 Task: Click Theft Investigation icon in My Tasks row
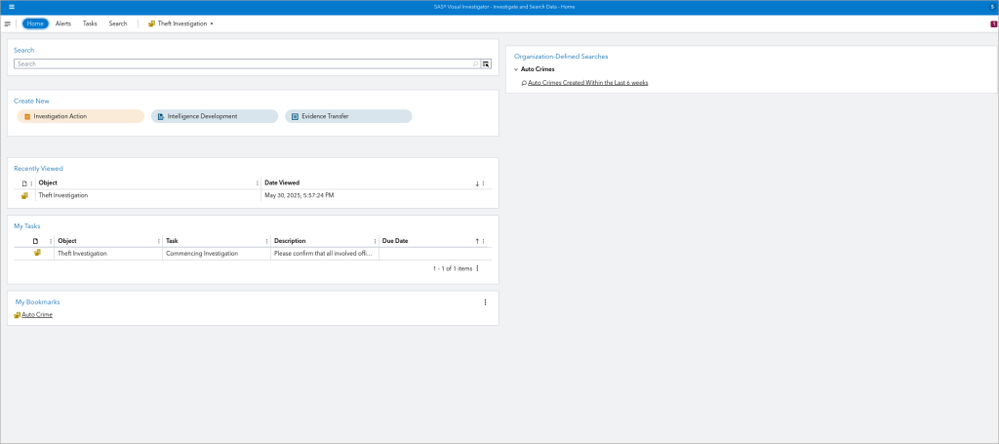pyautogui.click(x=38, y=253)
